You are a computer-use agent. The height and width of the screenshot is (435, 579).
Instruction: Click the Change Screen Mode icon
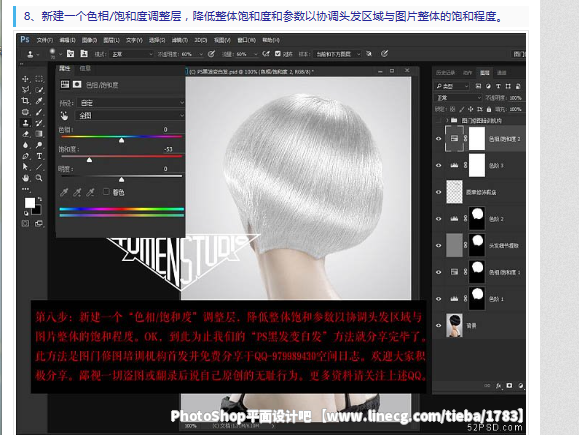click(x=39, y=223)
